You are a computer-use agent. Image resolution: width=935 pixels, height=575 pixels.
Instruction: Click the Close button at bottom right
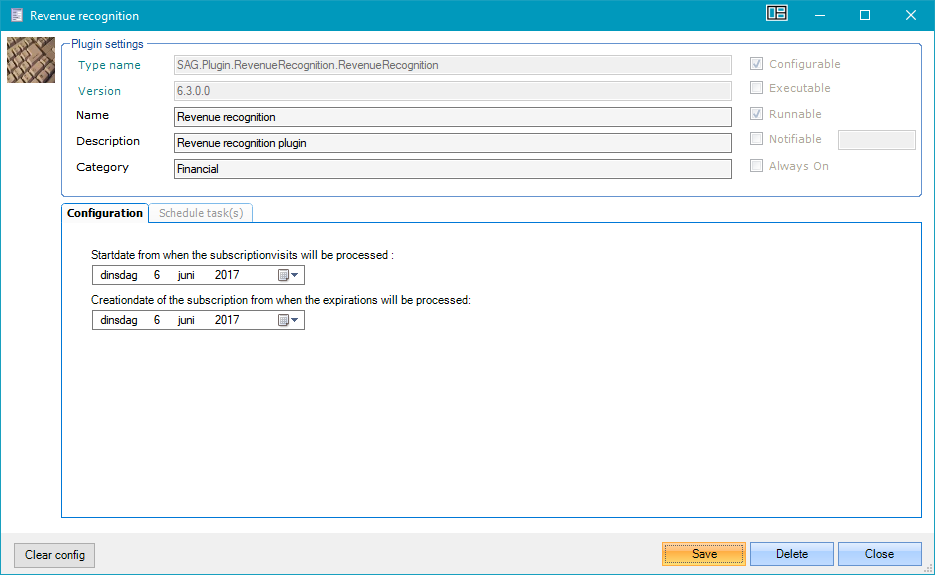coord(879,554)
